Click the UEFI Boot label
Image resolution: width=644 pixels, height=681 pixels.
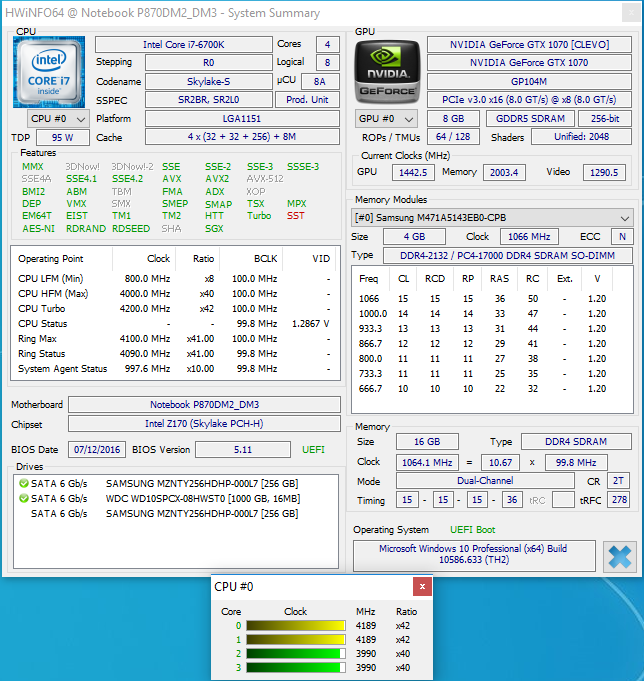point(472,529)
